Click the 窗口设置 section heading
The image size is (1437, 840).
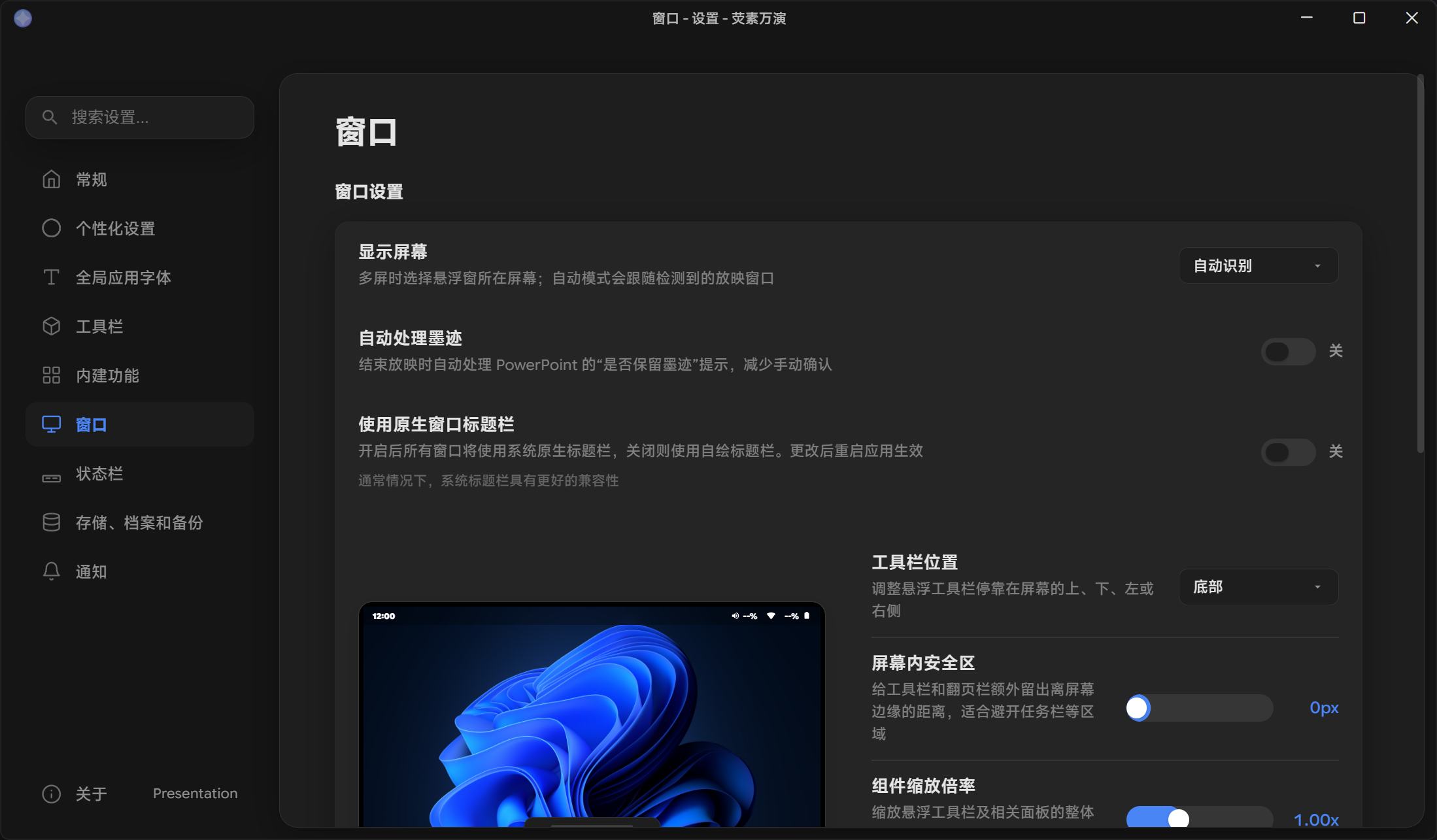point(369,192)
